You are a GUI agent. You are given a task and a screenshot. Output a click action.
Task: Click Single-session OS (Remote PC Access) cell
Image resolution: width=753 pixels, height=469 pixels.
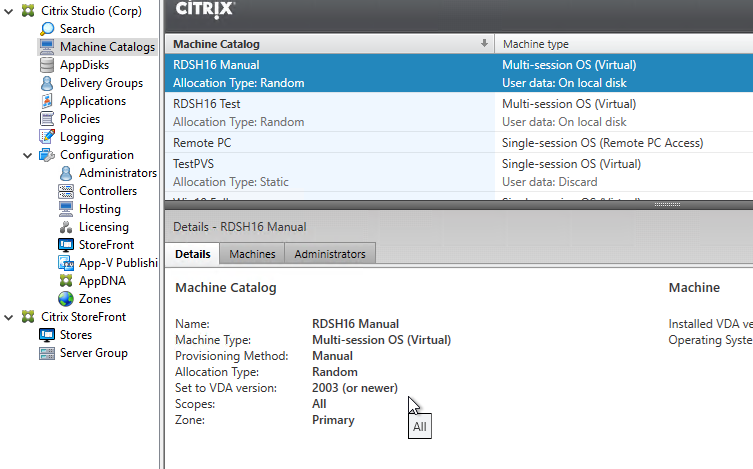pyautogui.click(x=602, y=143)
